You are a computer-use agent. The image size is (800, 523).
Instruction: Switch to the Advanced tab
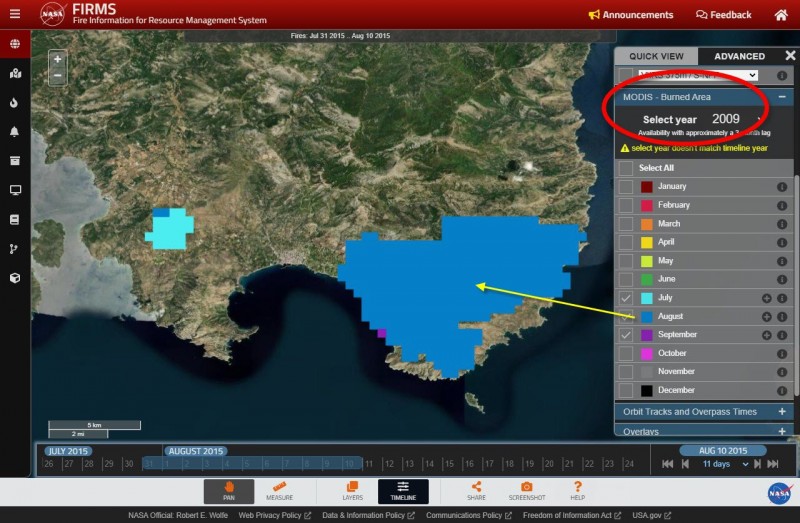(x=739, y=56)
